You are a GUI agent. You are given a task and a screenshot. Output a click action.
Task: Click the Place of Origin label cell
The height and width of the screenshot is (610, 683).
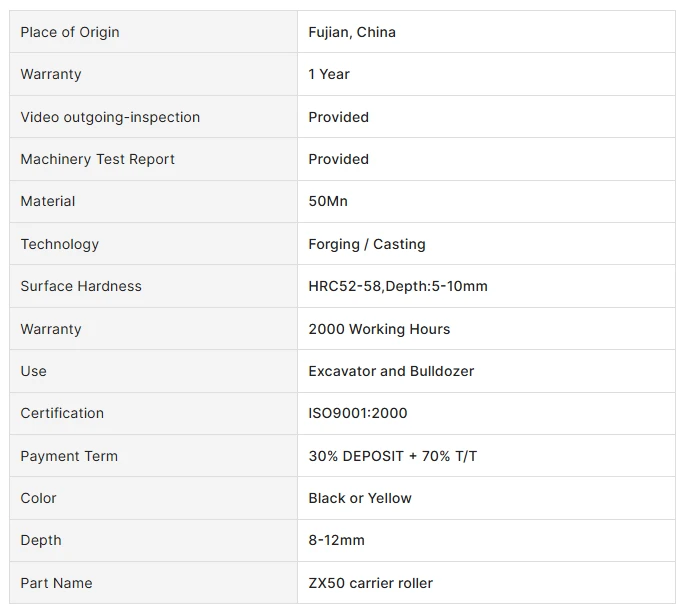(x=153, y=32)
